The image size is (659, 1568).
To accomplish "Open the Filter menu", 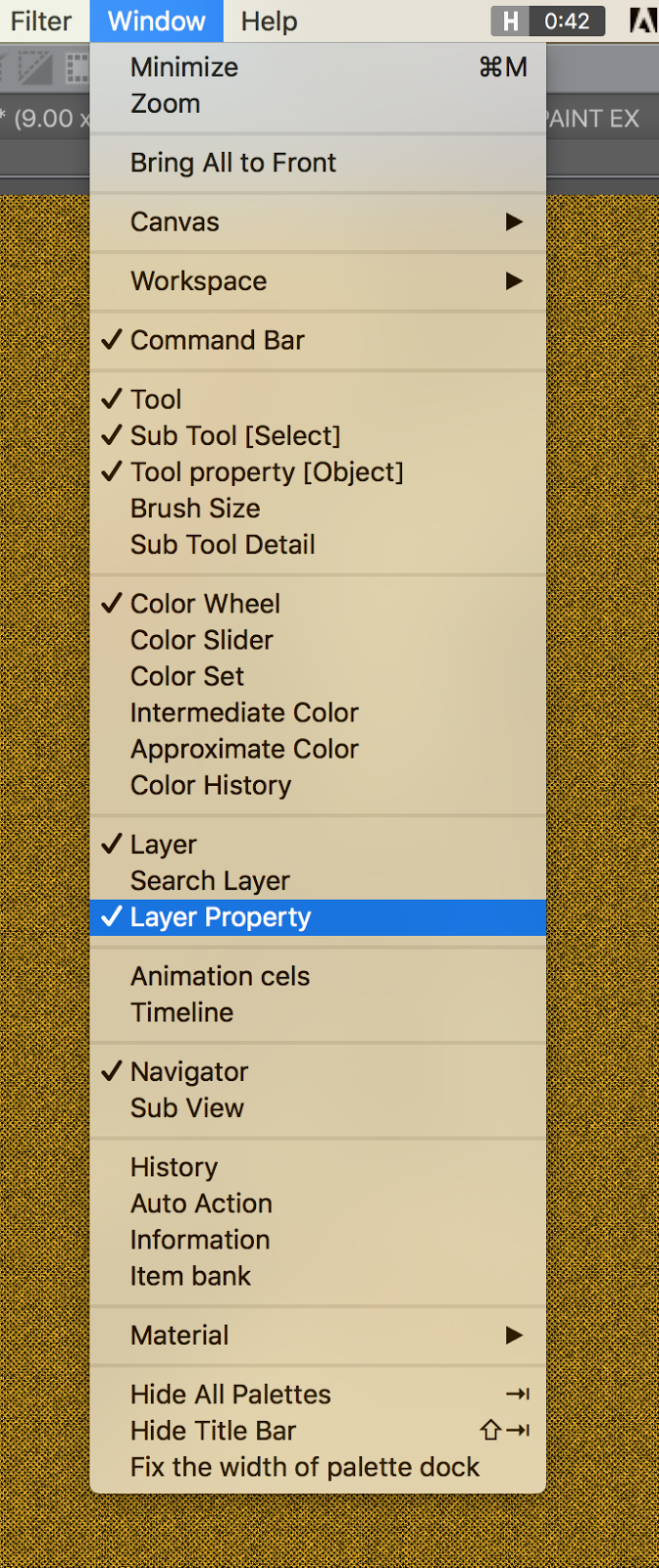I will 41,21.
